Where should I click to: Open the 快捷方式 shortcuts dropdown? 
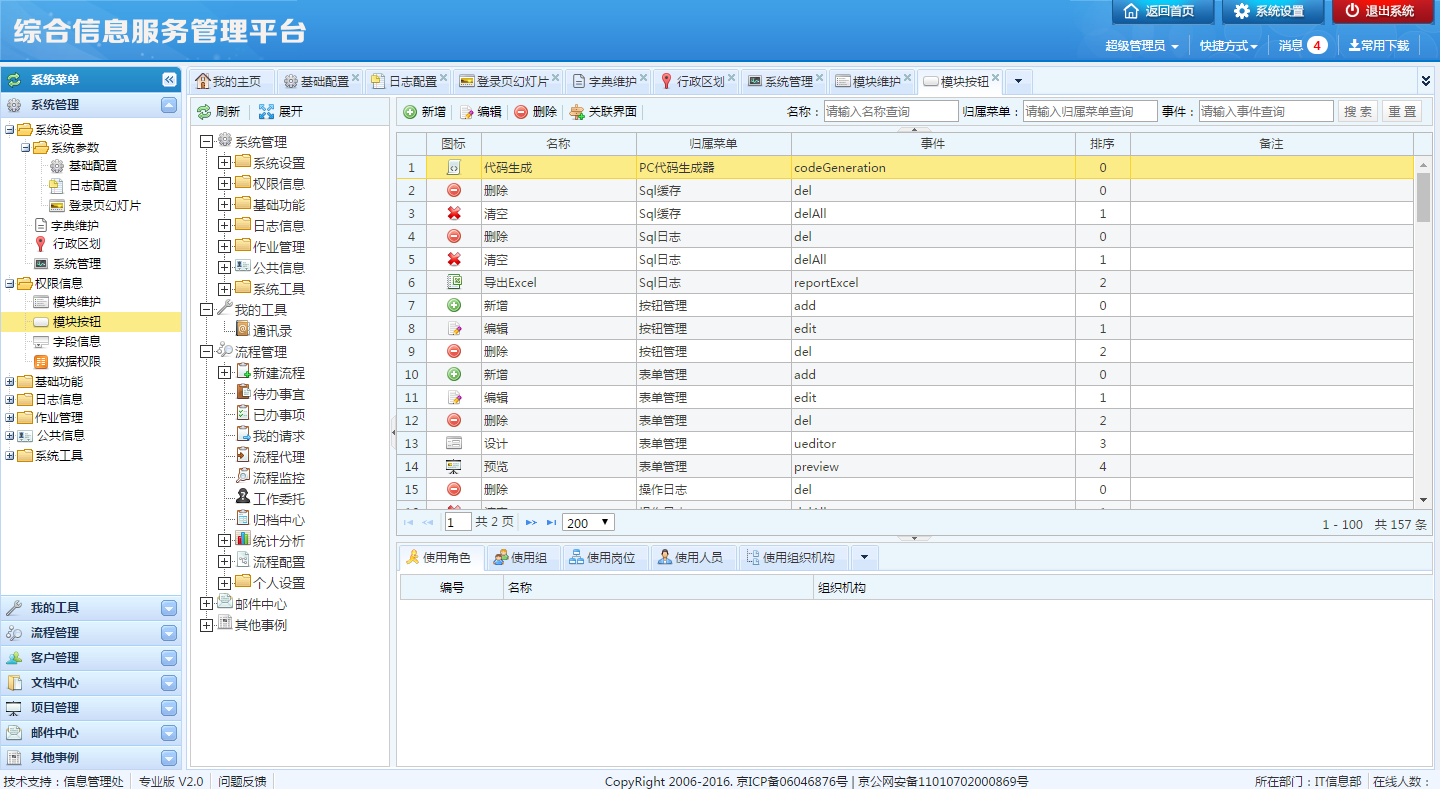tap(1229, 45)
